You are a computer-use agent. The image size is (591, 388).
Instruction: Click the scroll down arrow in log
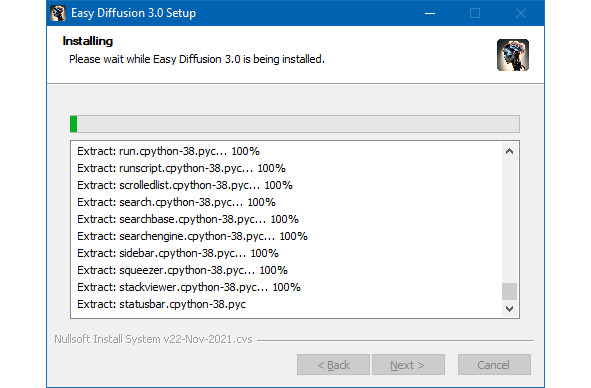509,309
